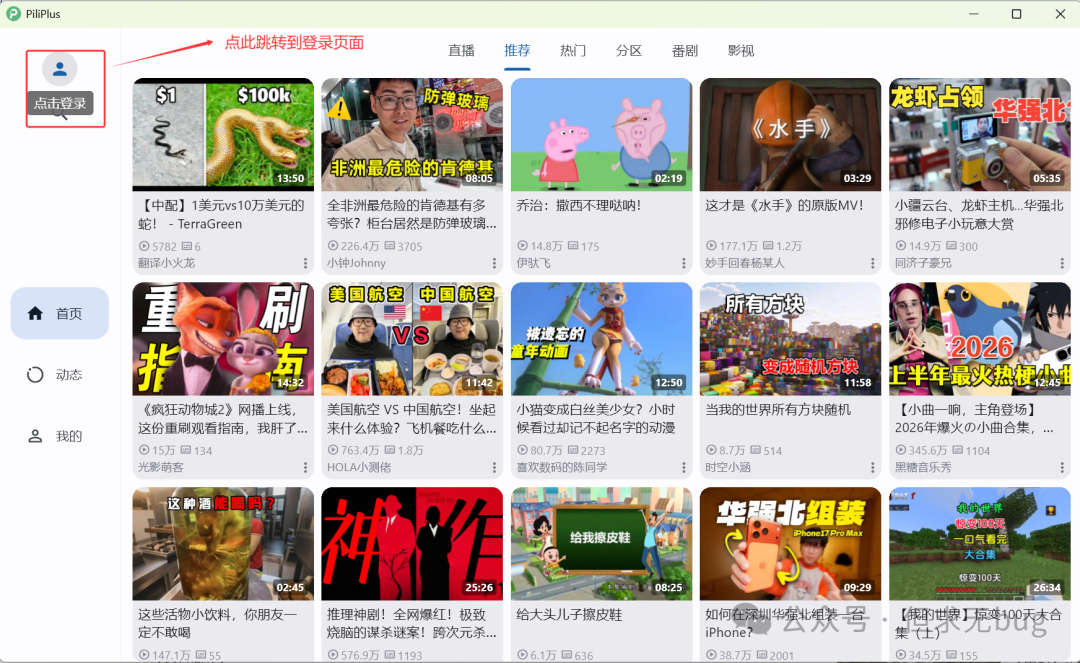The image size is (1080, 663).
Task: Open more options for 光影萌客 video
Action: tap(306, 467)
